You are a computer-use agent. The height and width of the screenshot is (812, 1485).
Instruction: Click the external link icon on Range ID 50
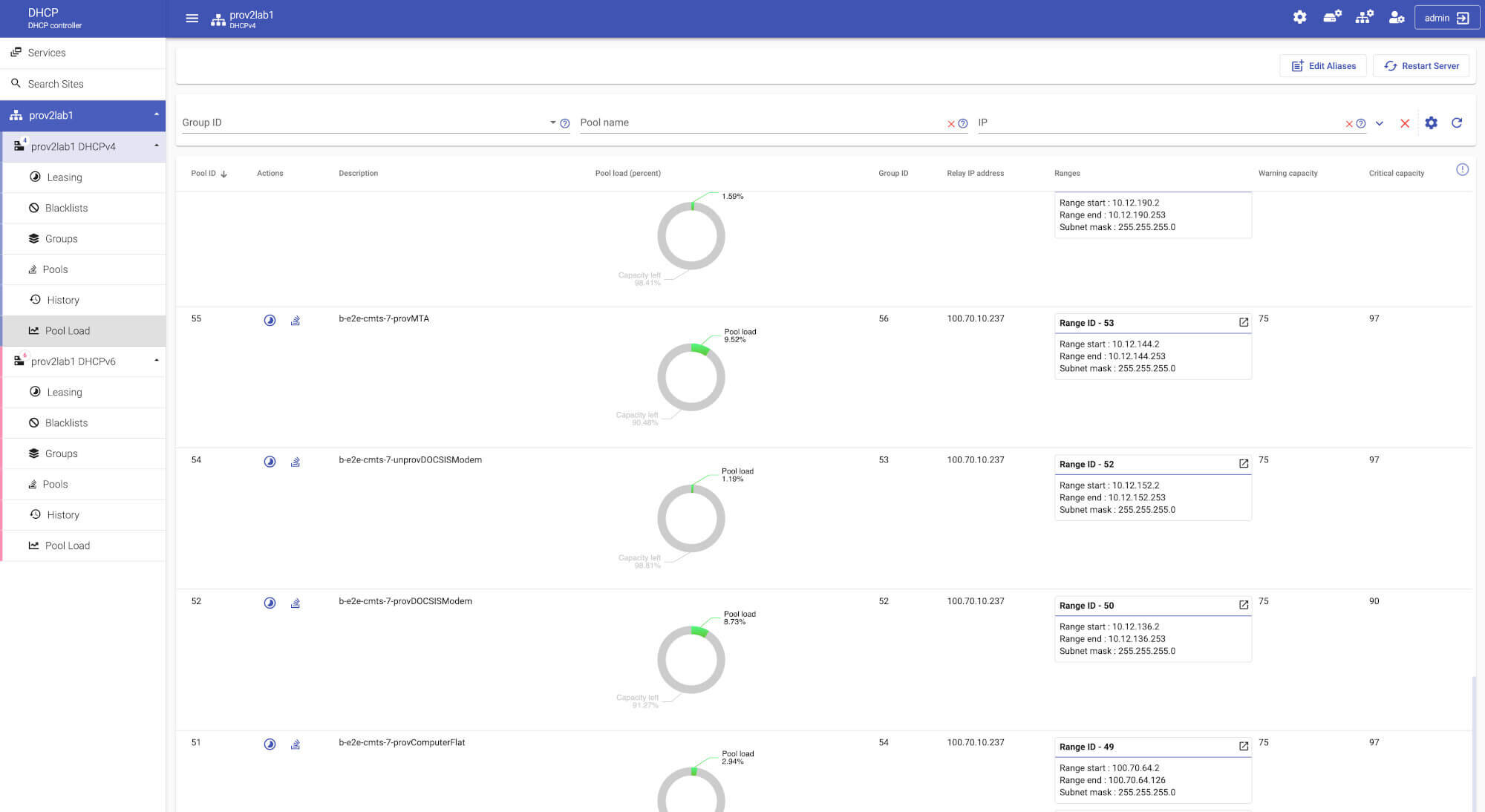(1243, 605)
